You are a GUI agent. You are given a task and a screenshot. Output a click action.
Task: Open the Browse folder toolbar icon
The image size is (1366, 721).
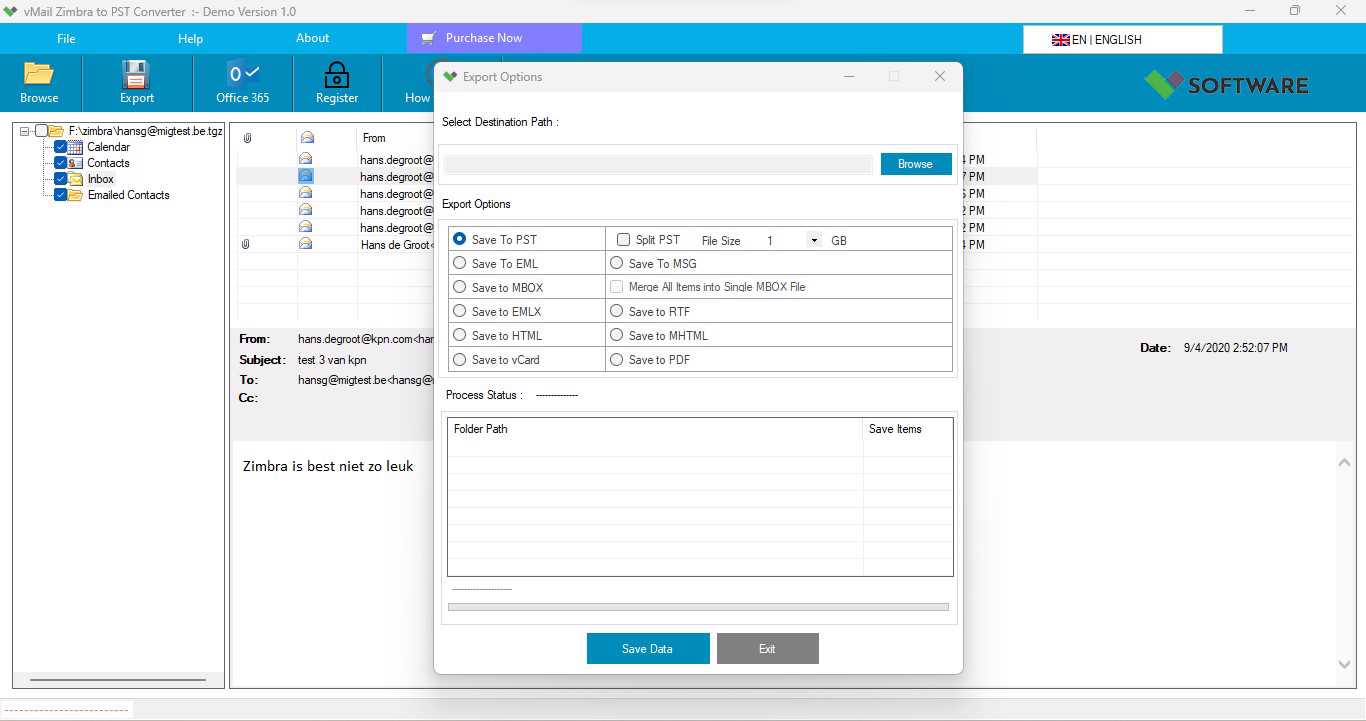[x=39, y=75]
